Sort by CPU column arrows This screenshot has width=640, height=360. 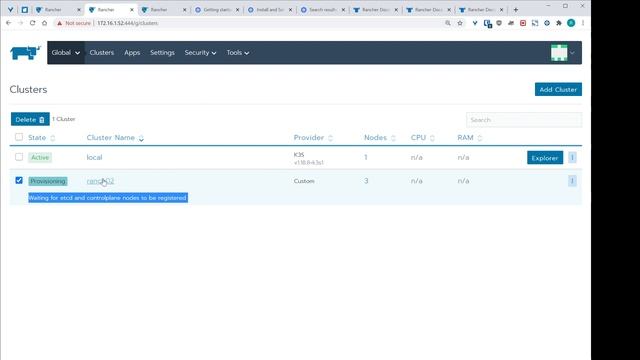[x=432, y=138]
